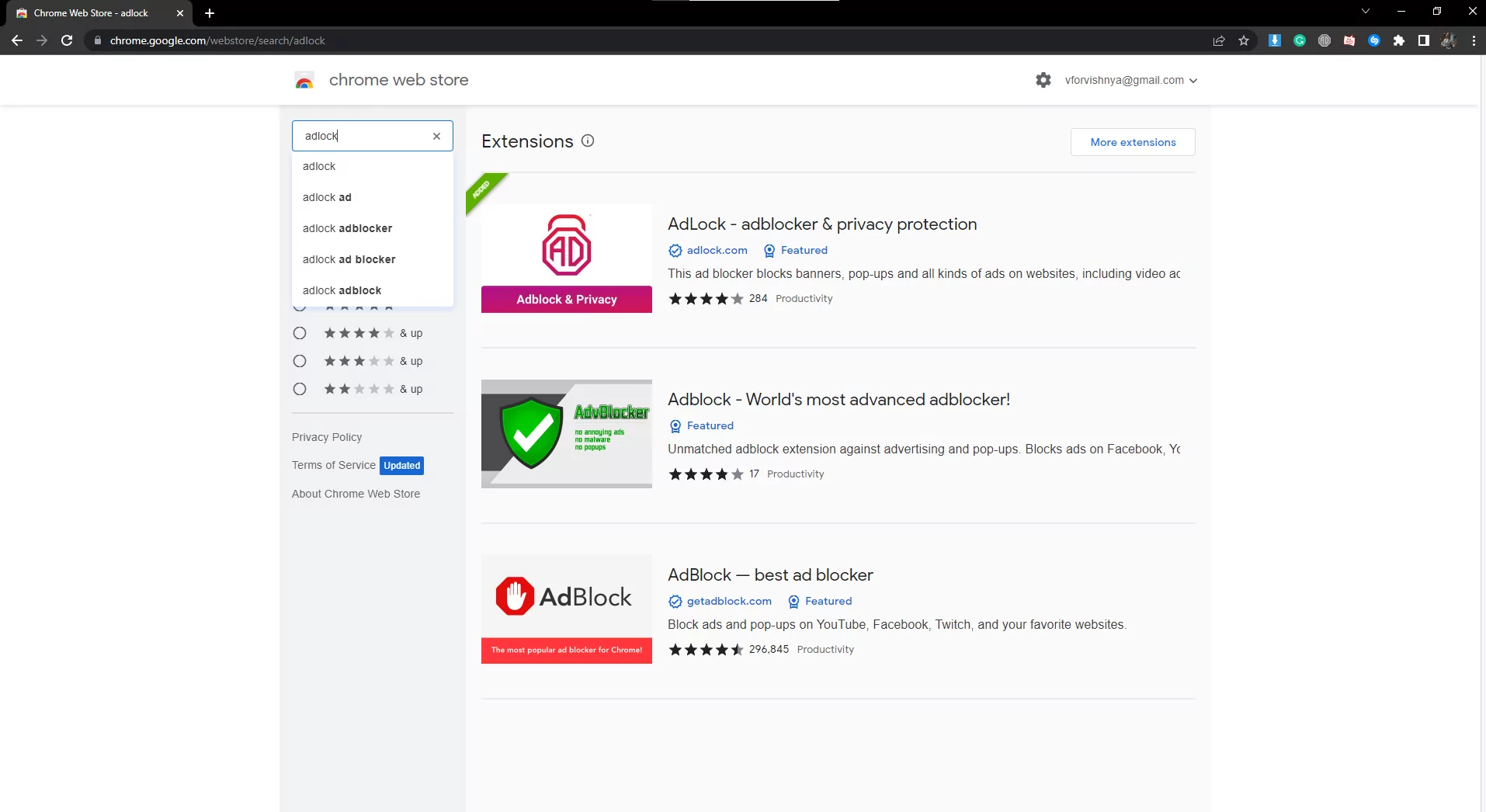
Task: Open Adblock - World's most advanced adblocker title
Action: point(838,399)
